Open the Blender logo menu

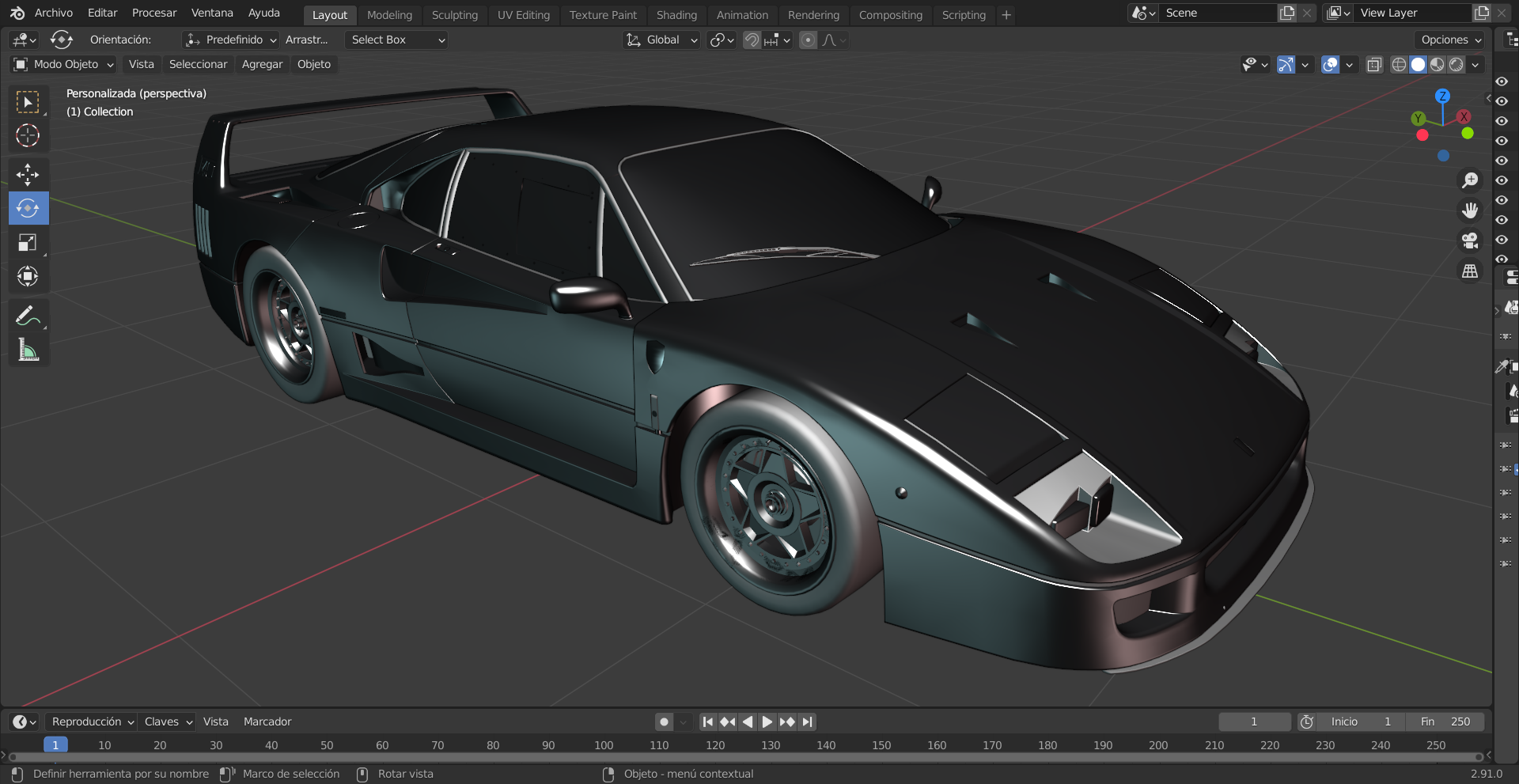[17, 13]
